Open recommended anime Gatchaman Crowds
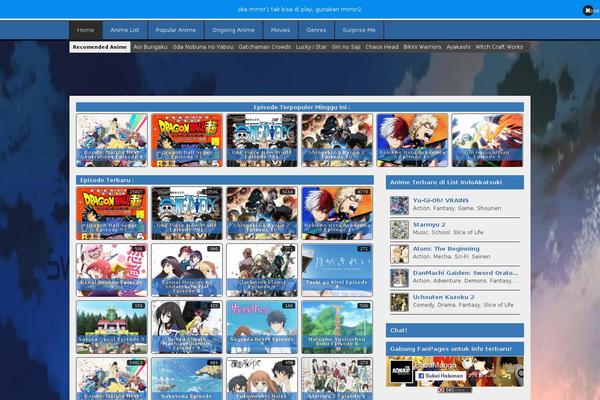This screenshot has width=600, height=400. point(264,47)
